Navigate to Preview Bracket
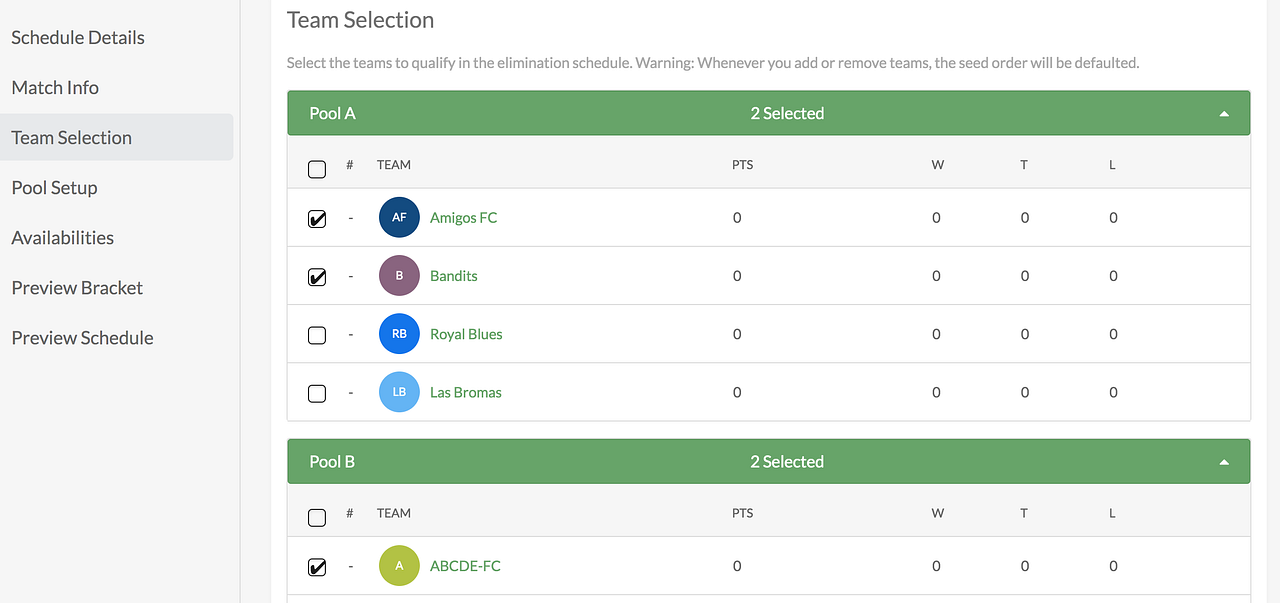This screenshot has width=1280, height=603. click(x=77, y=288)
